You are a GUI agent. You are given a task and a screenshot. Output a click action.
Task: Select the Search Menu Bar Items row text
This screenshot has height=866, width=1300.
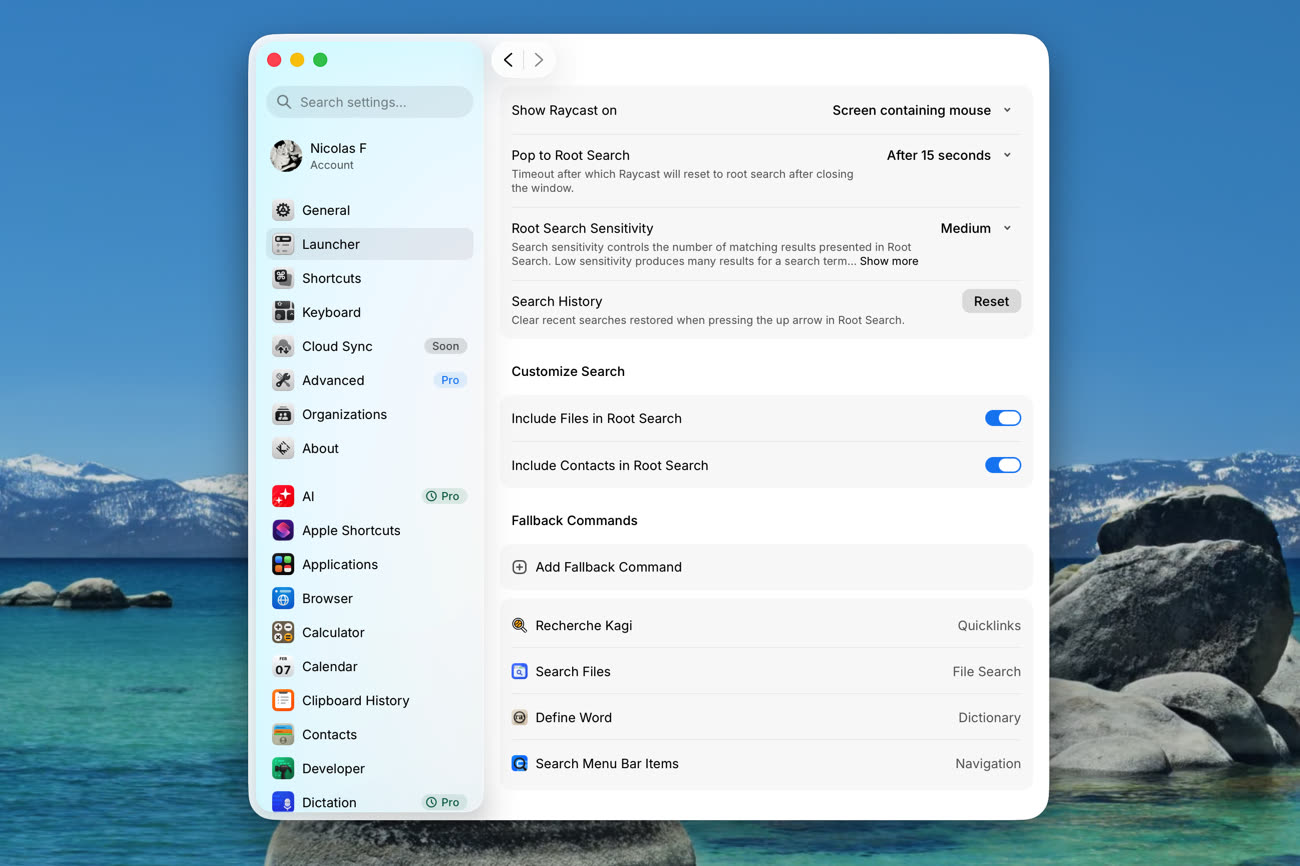pos(607,763)
